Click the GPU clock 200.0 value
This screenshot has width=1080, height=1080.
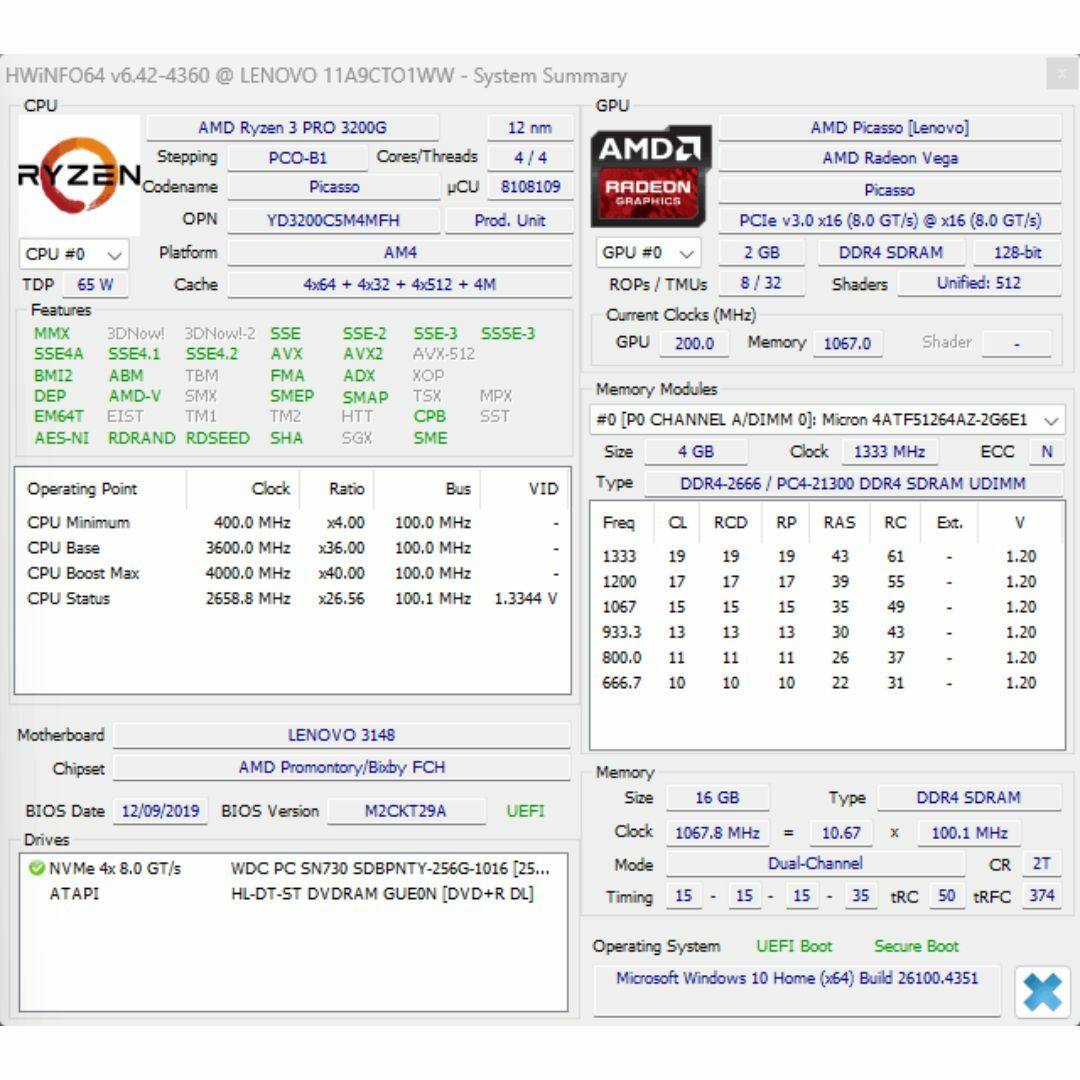pos(694,343)
